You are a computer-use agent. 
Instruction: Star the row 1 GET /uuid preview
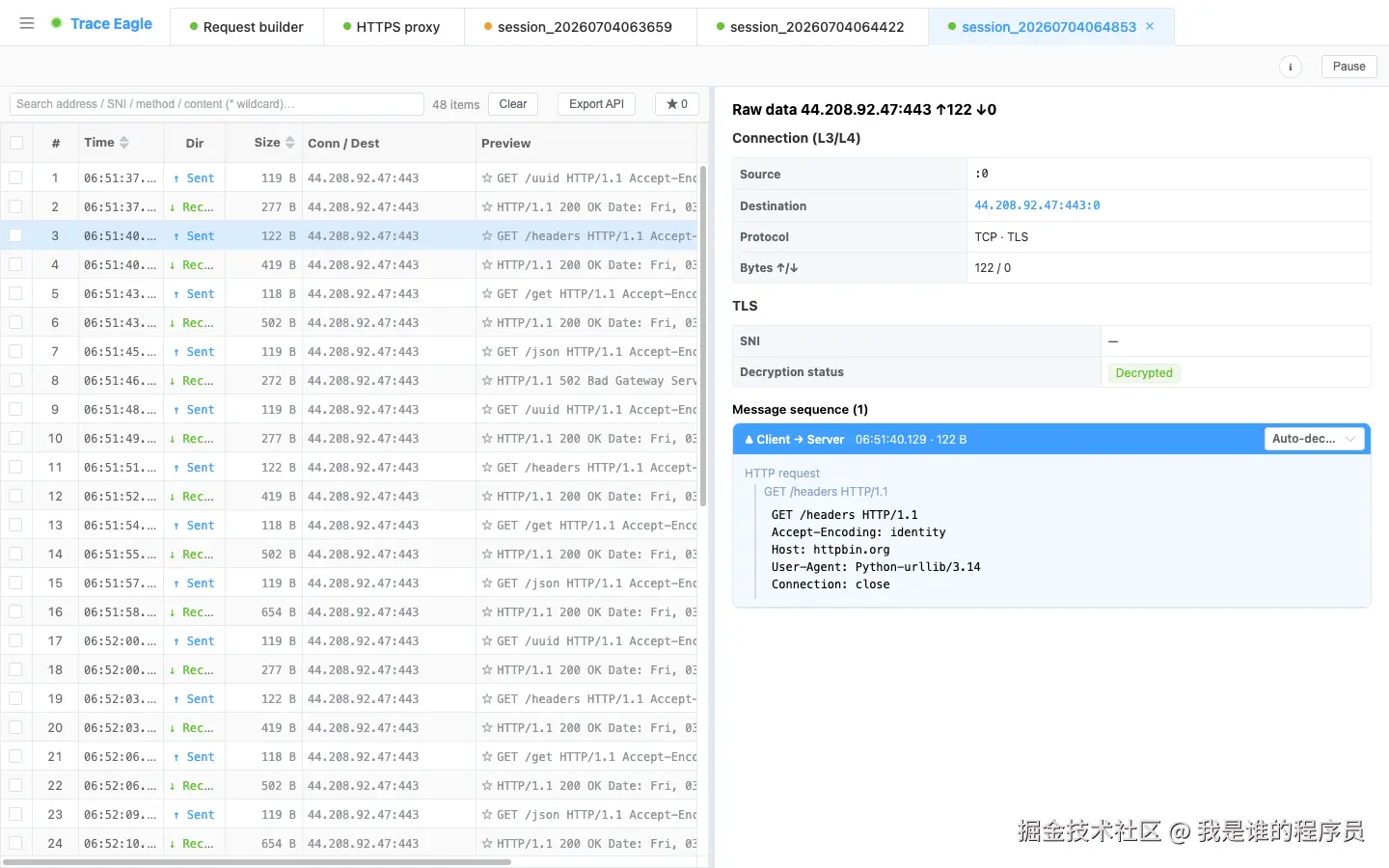487,178
